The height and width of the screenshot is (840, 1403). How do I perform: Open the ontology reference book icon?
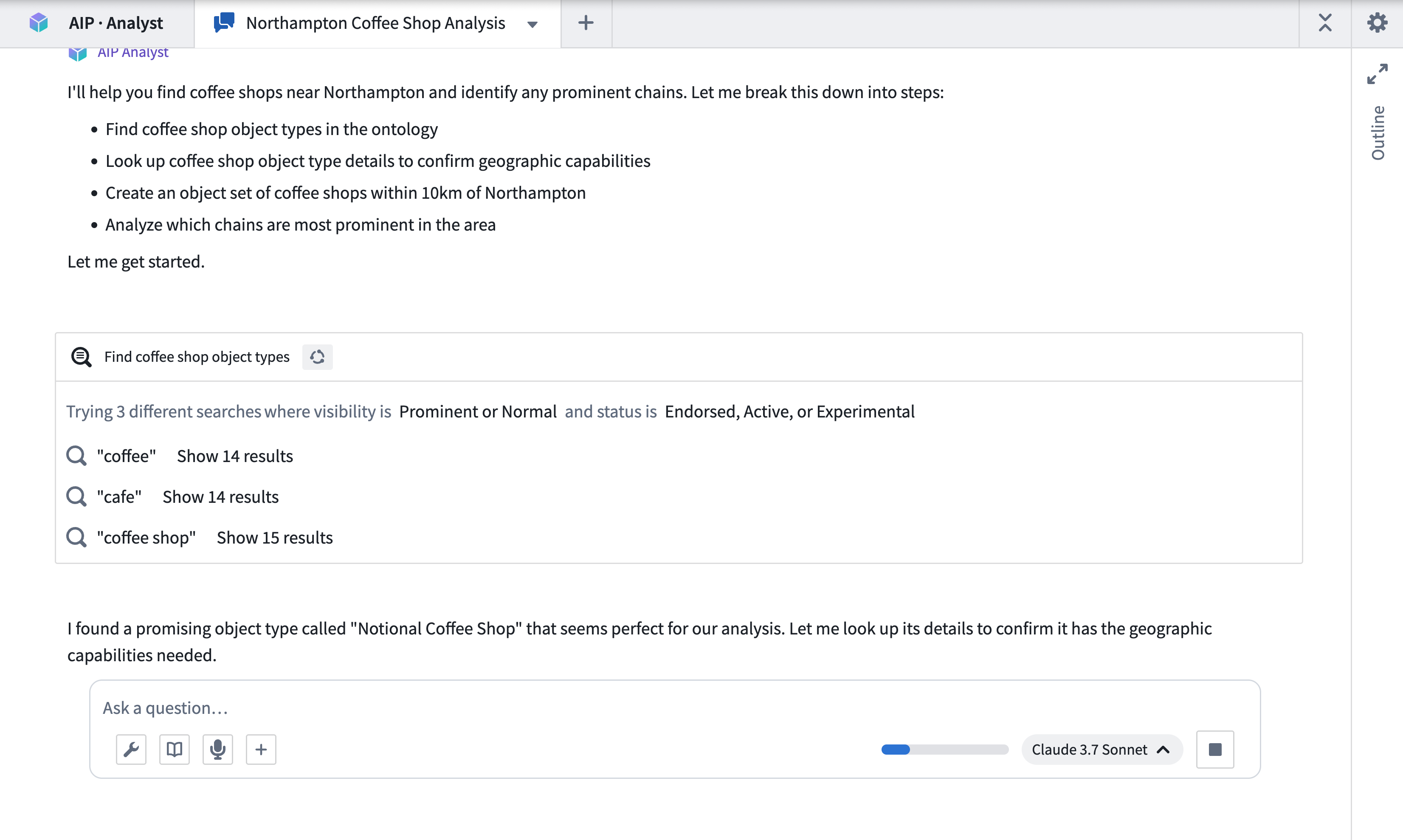[x=174, y=749]
